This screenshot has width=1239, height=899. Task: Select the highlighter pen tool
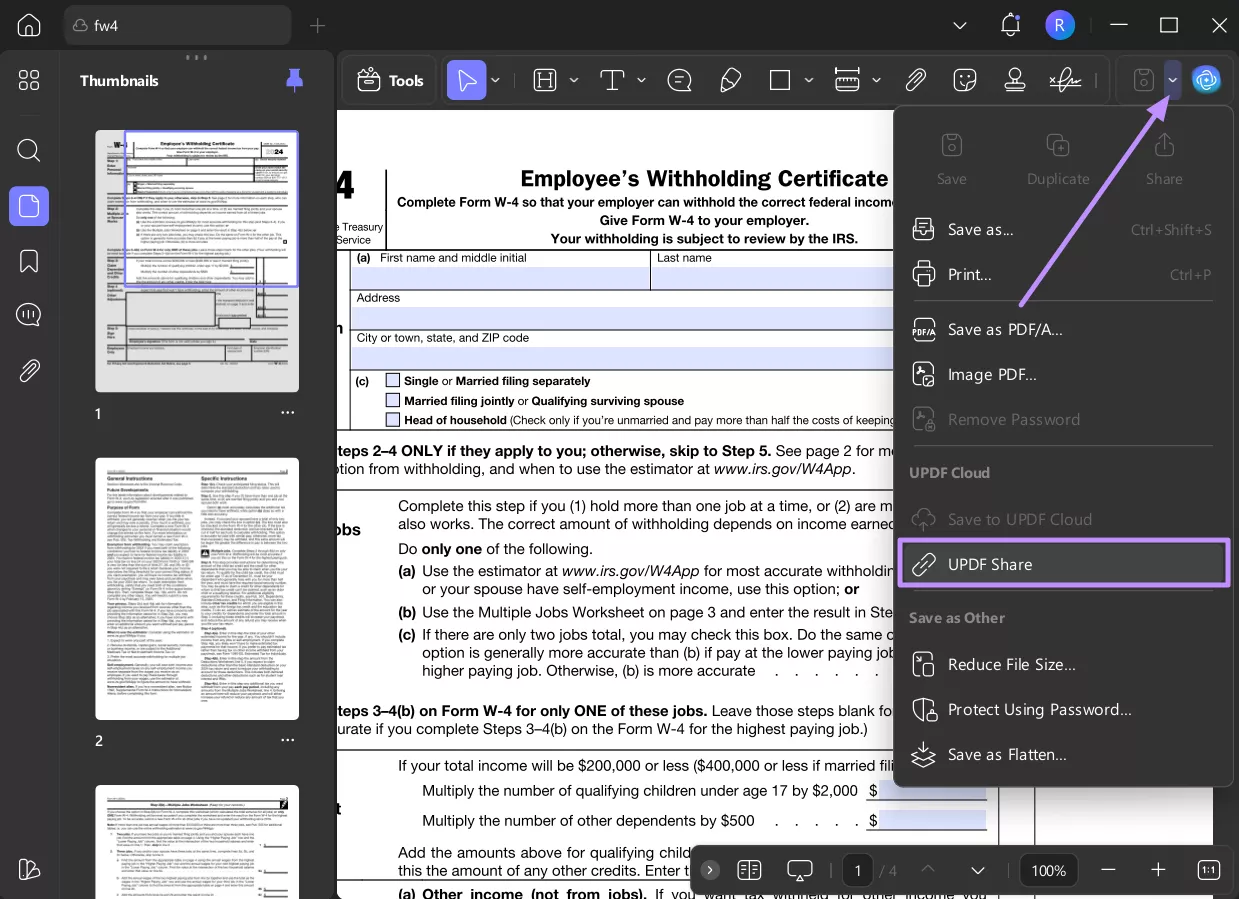point(730,80)
